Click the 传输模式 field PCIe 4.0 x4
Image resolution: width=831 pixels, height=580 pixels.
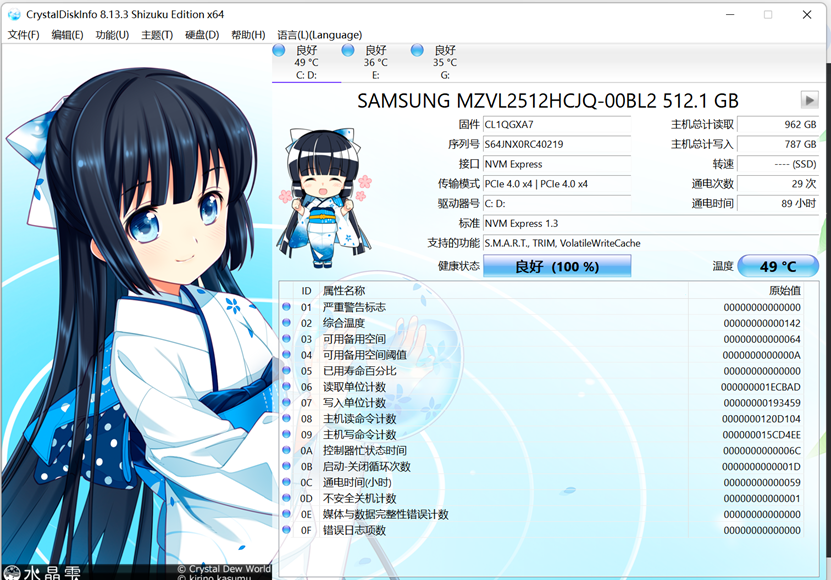coord(557,184)
